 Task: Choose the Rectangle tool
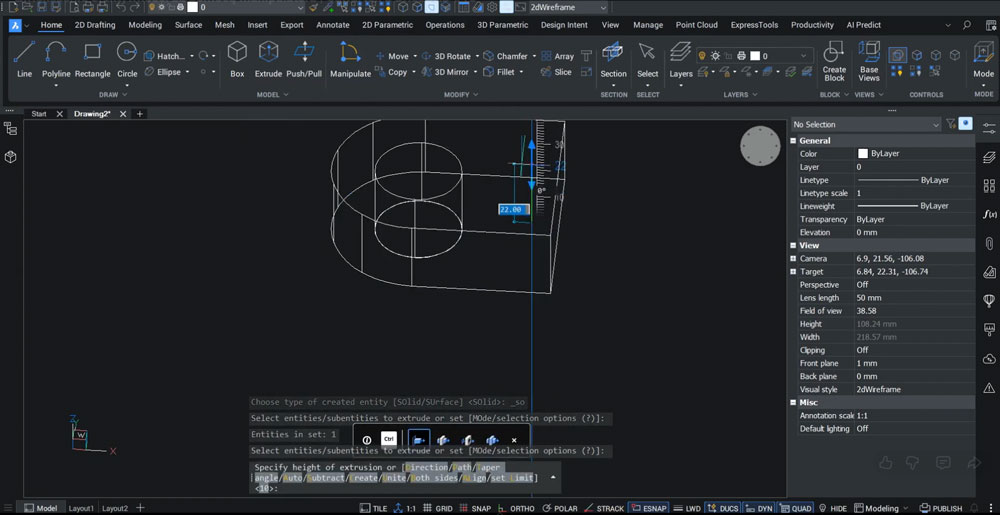92,59
